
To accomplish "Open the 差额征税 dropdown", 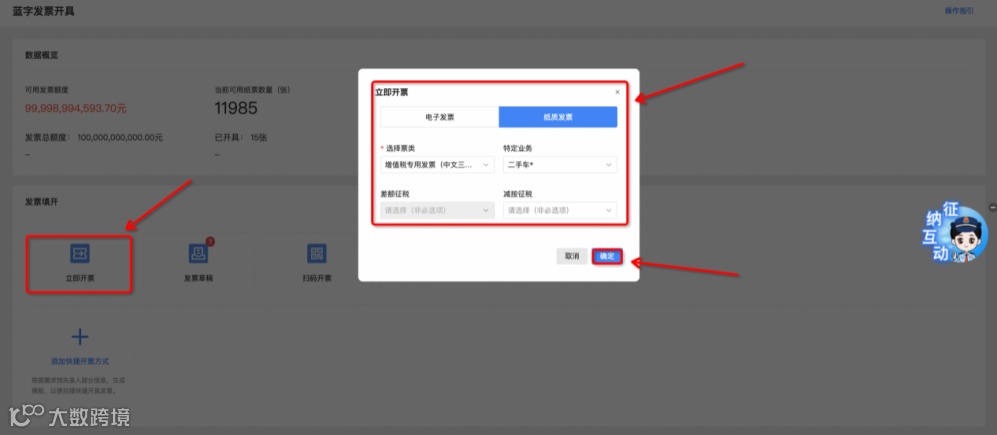I will (x=437, y=211).
